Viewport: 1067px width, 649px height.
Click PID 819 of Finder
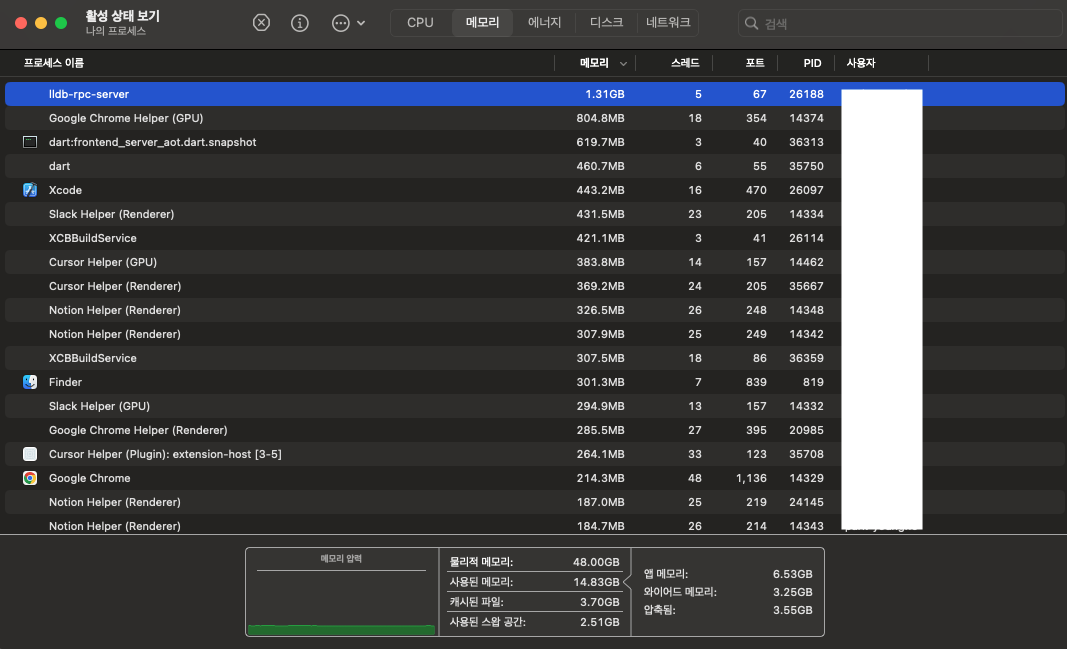click(x=812, y=382)
